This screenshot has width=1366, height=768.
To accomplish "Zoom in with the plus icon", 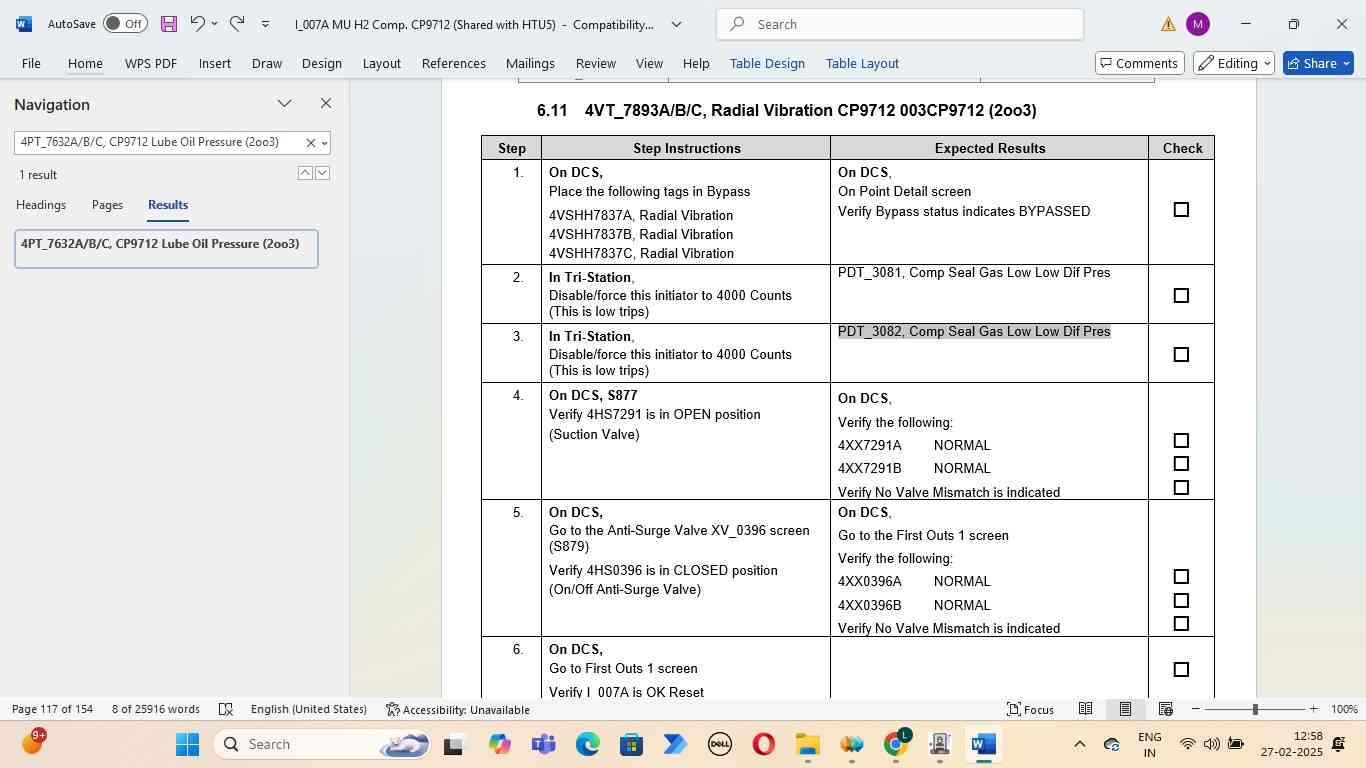I will pos(1313,709).
